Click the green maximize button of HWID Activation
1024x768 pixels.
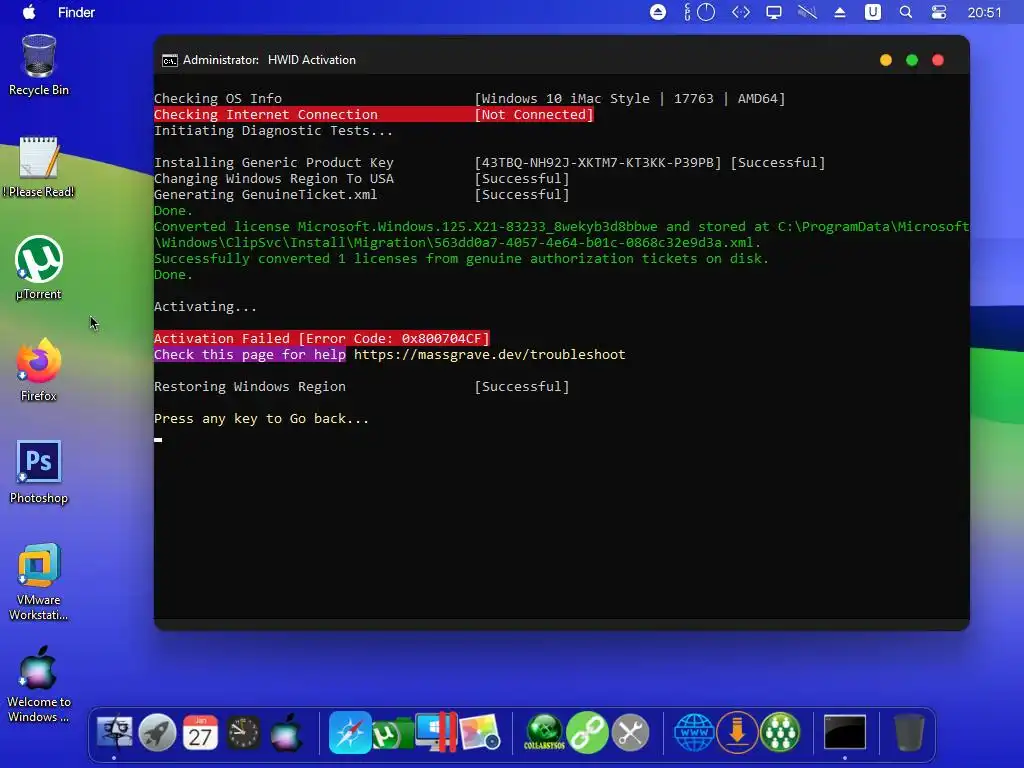pyautogui.click(x=912, y=60)
